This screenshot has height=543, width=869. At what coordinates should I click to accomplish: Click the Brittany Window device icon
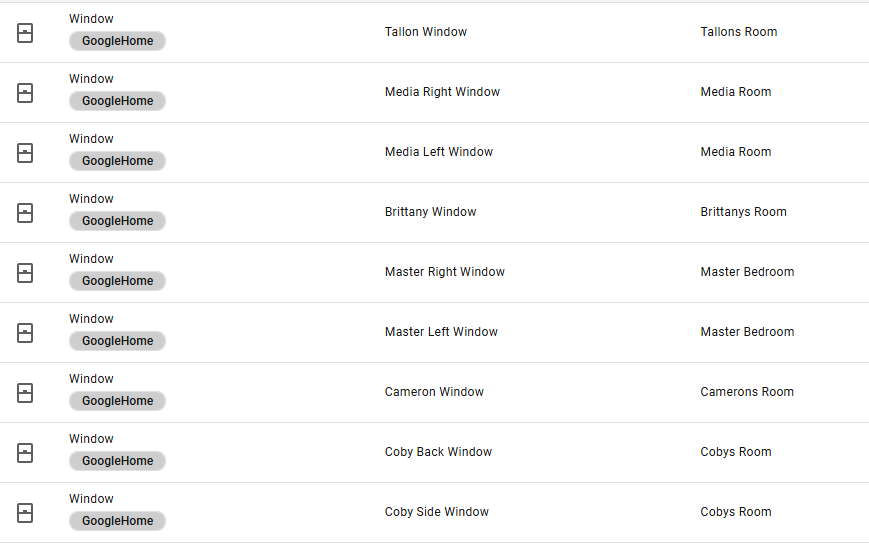click(x=25, y=213)
